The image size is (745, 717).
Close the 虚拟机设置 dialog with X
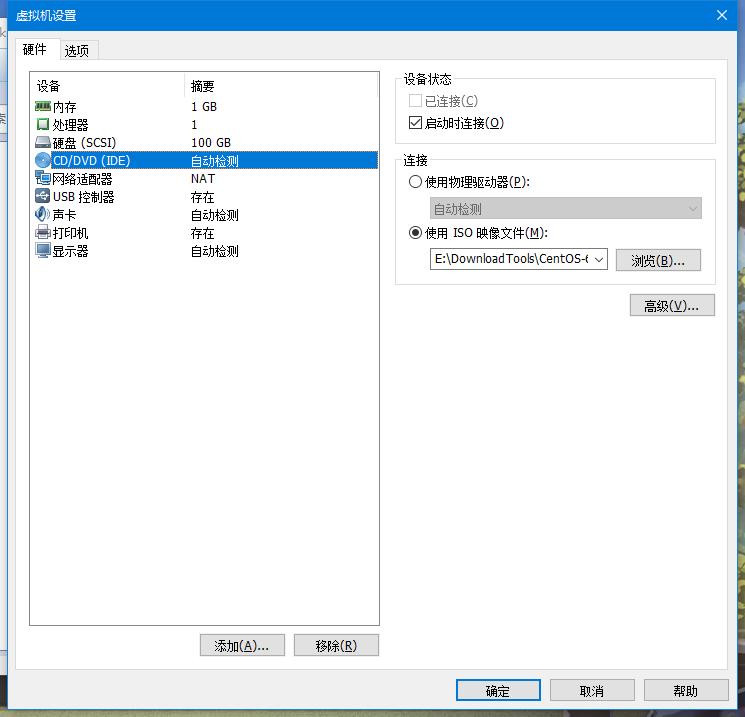722,15
